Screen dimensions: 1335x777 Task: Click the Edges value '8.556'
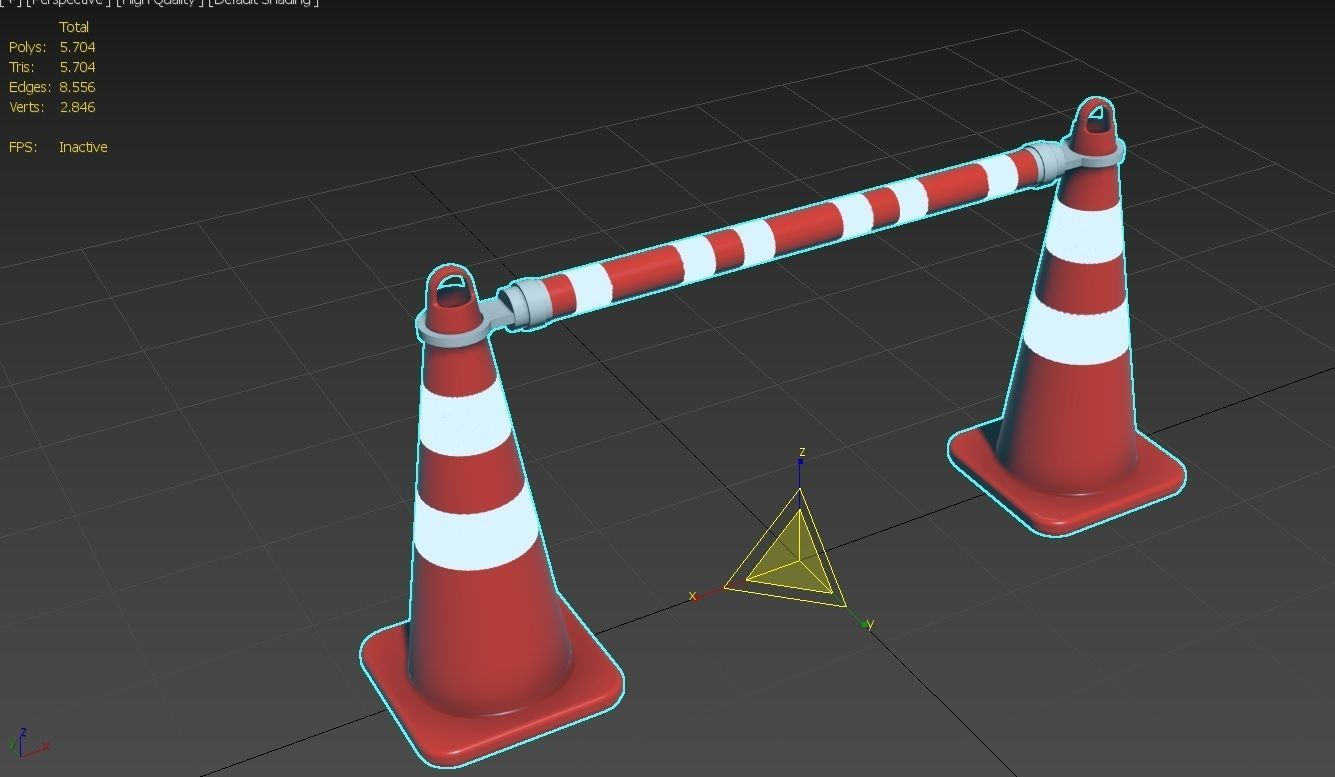(x=77, y=87)
